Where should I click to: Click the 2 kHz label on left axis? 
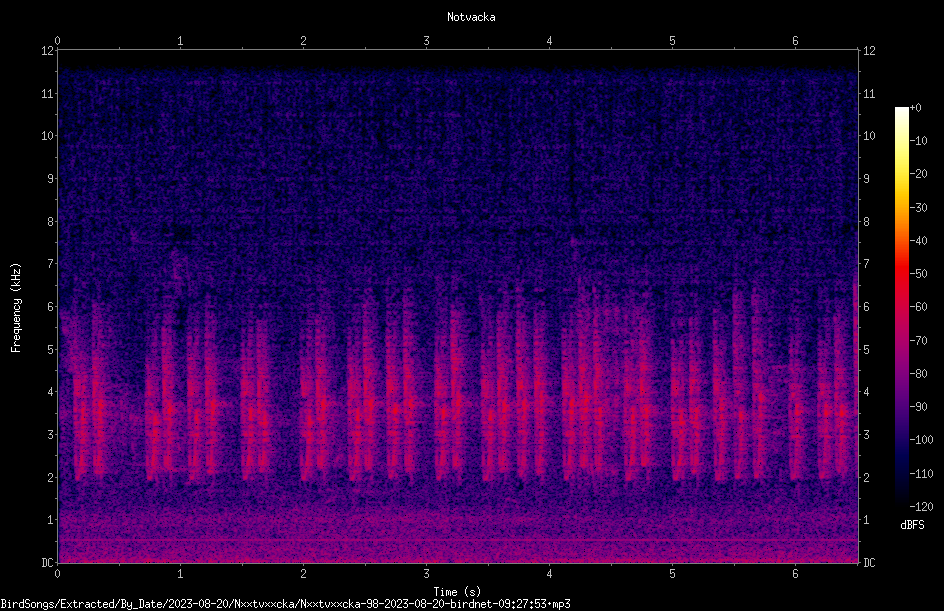click(x=51, y=477)
